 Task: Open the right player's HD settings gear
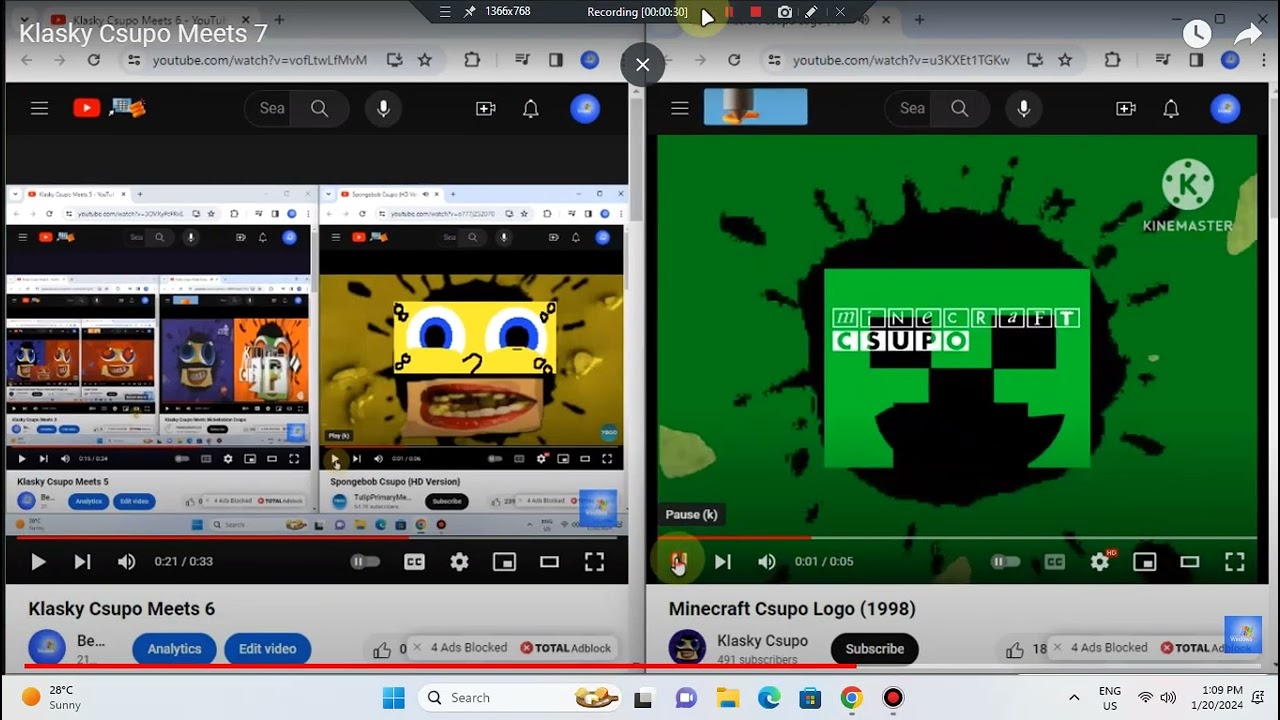[x=1101, y=561]
